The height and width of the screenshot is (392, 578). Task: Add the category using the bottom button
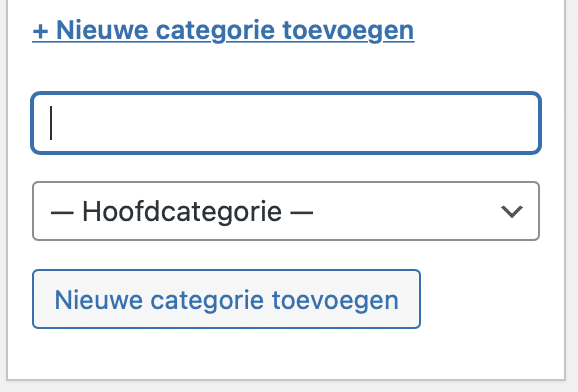pos(226,299)
